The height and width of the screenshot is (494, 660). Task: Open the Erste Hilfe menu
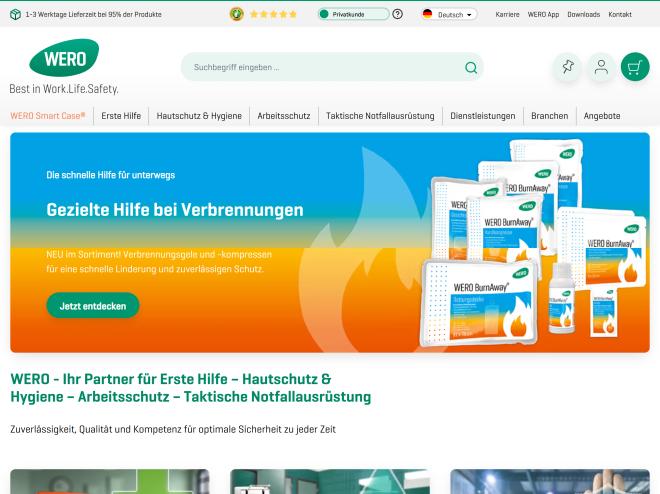click(121, 116)
